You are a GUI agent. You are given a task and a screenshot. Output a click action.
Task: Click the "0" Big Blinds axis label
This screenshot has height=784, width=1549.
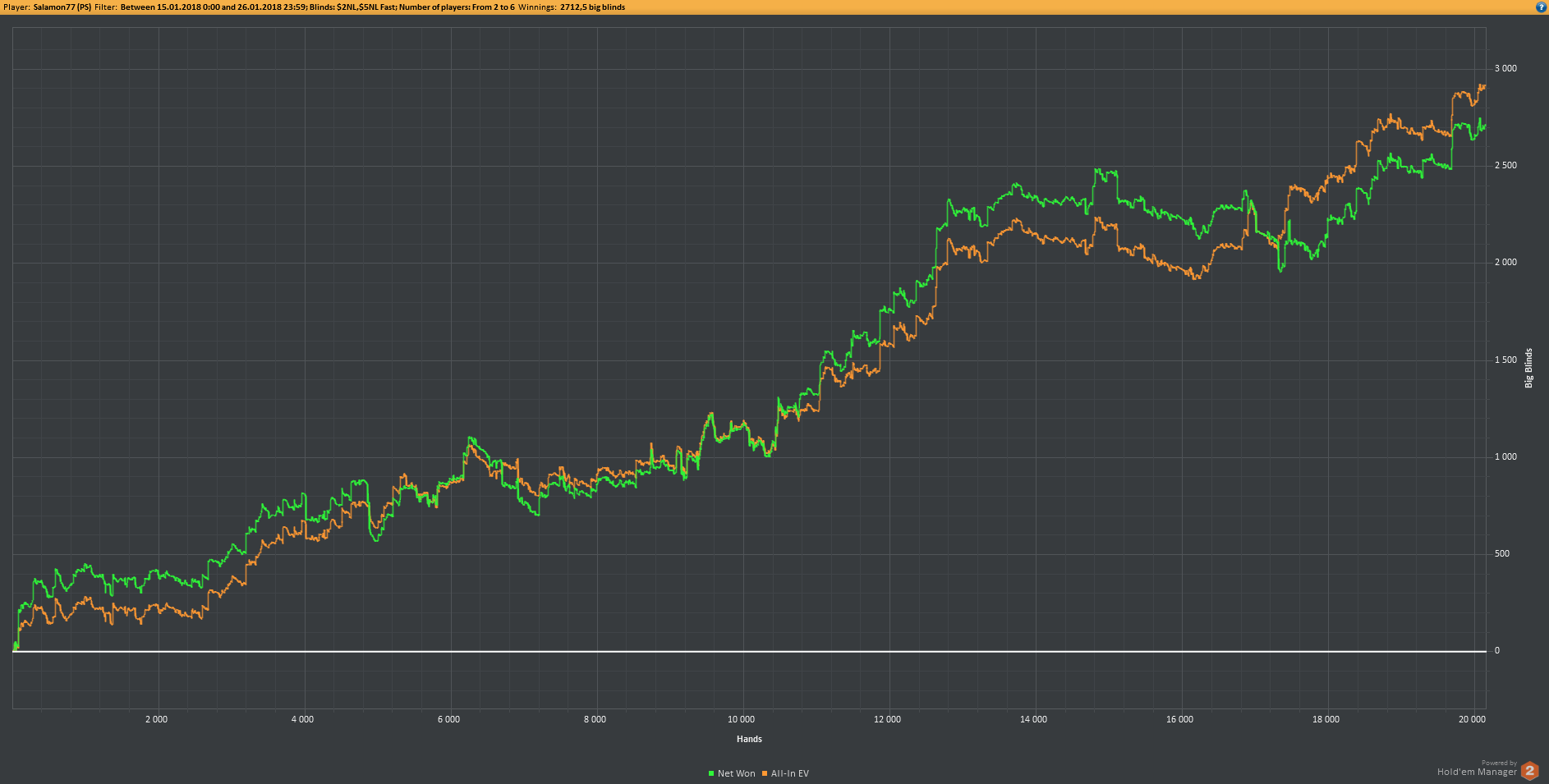tap(1497, 650)
